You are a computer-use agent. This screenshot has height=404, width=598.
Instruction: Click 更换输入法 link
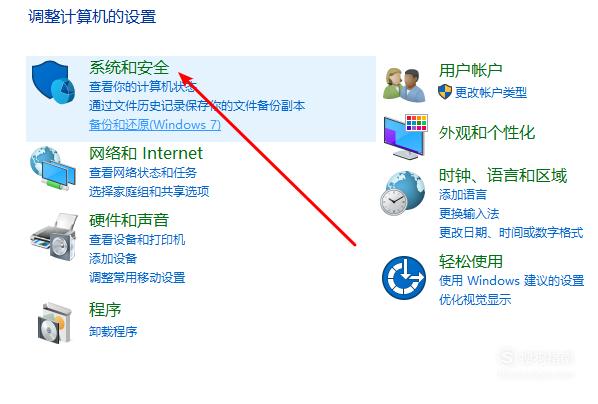click(x=469, y=214)
